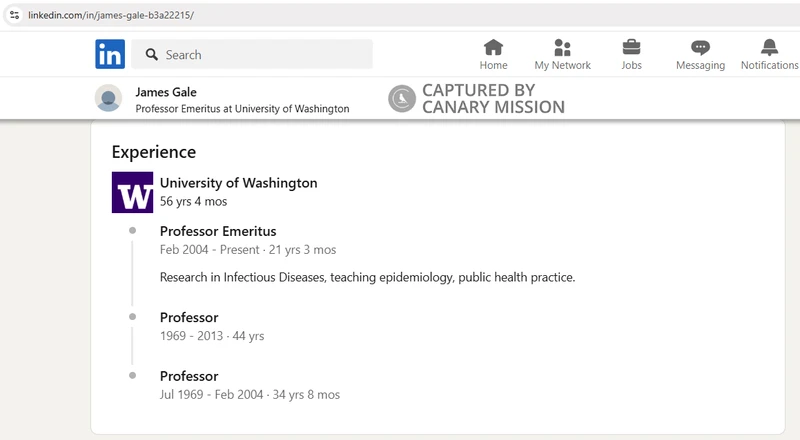Click the search magnifier icon
The image size is (800, 440).
pos(152,54)
